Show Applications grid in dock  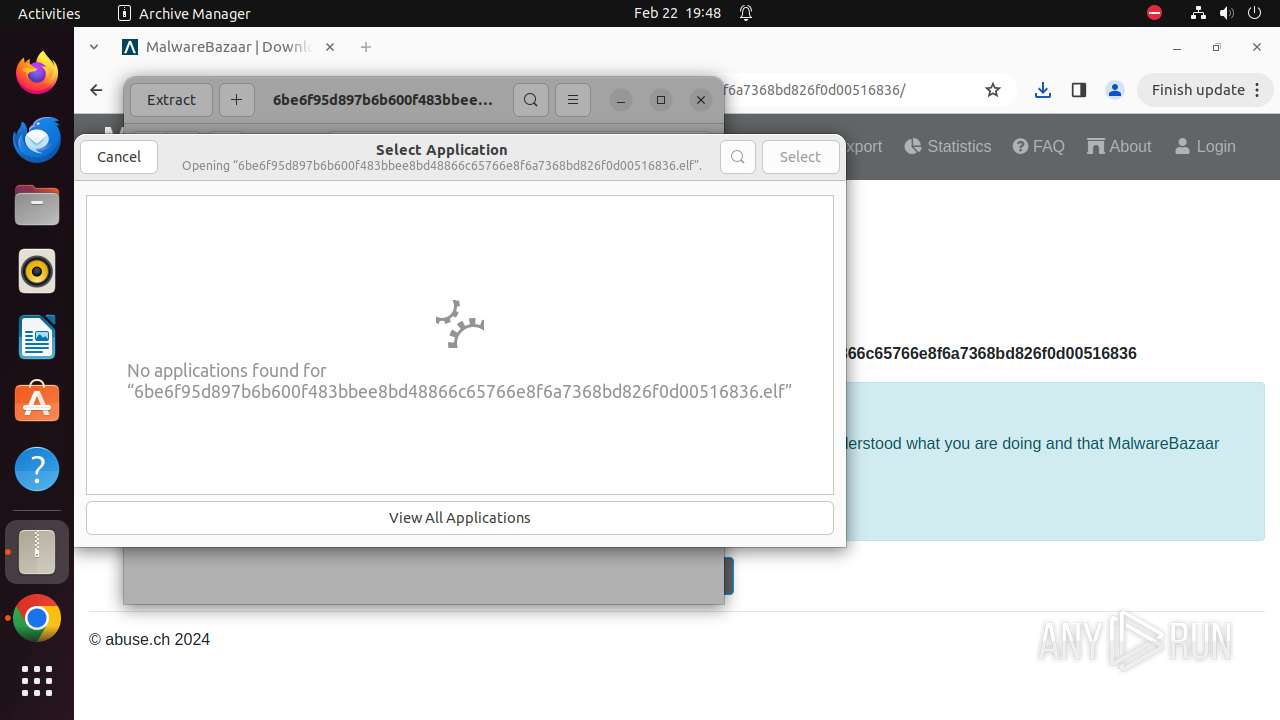coord(37,681)
